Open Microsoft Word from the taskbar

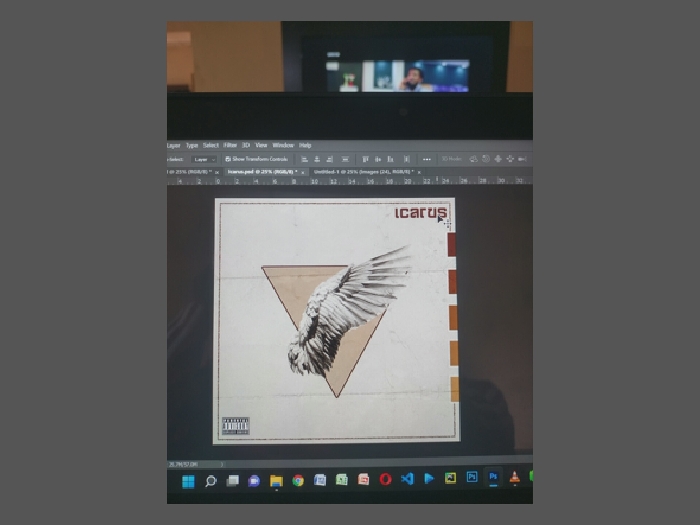(x=320, y=480)
